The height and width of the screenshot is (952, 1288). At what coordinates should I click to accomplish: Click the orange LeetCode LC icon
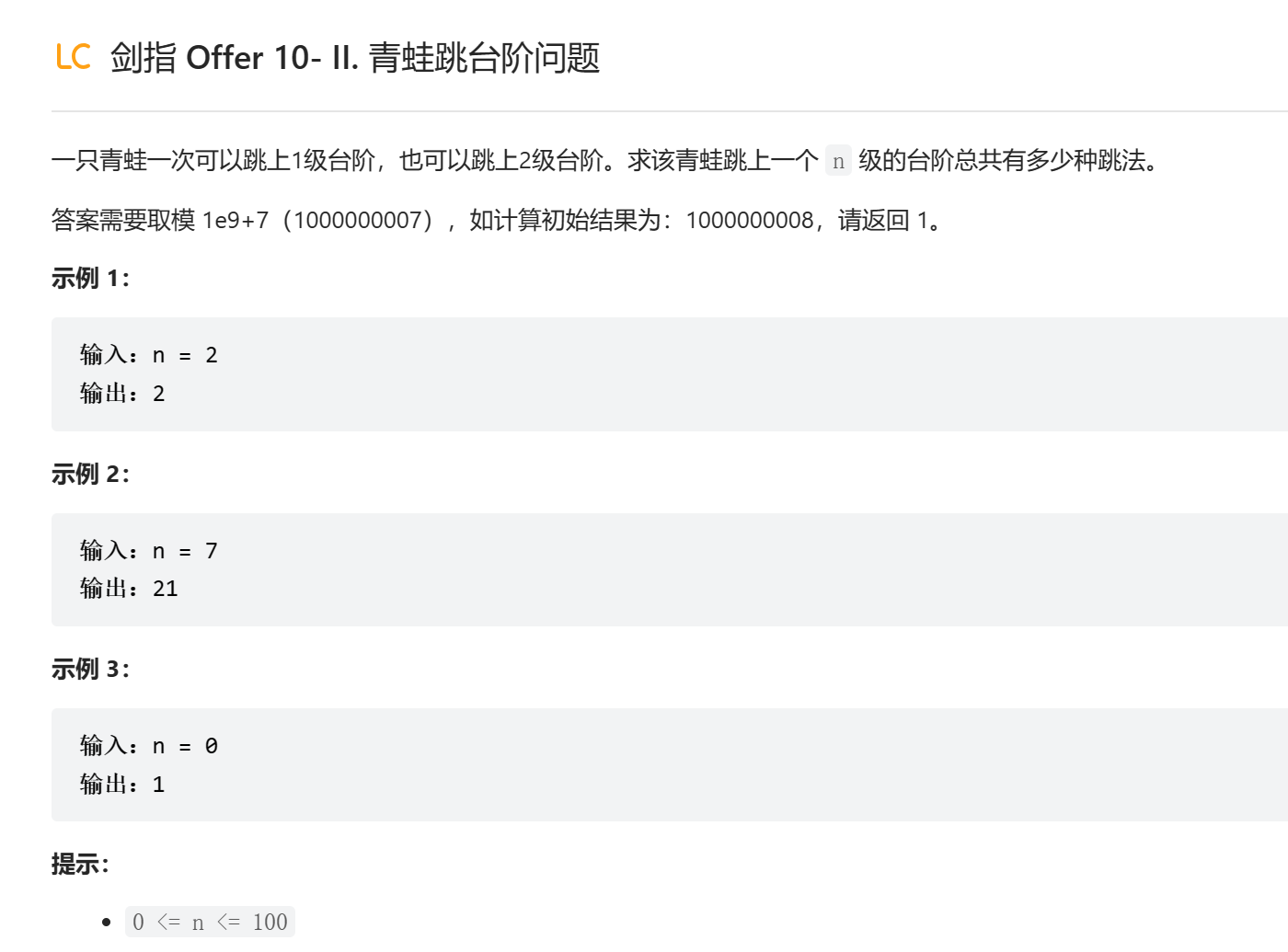[x=73, y=57]
